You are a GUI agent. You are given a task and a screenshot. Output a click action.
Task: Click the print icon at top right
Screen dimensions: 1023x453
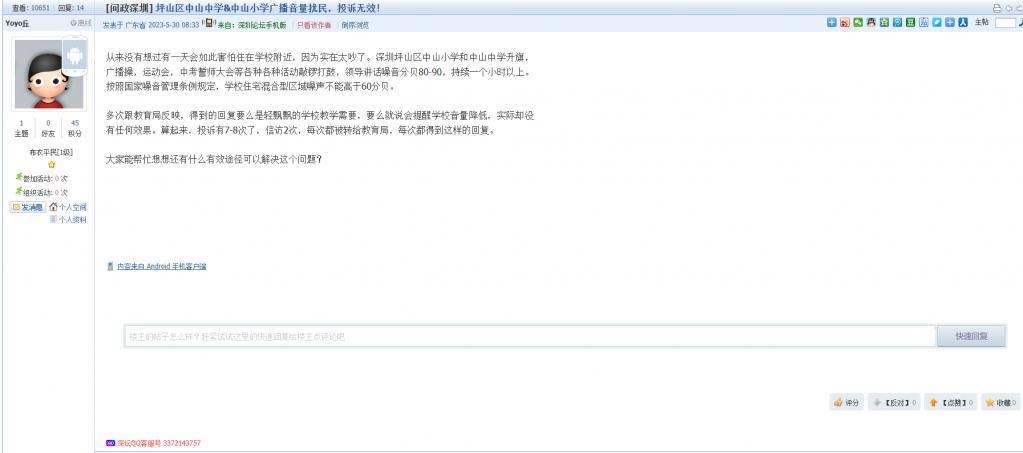pos(997,8)
